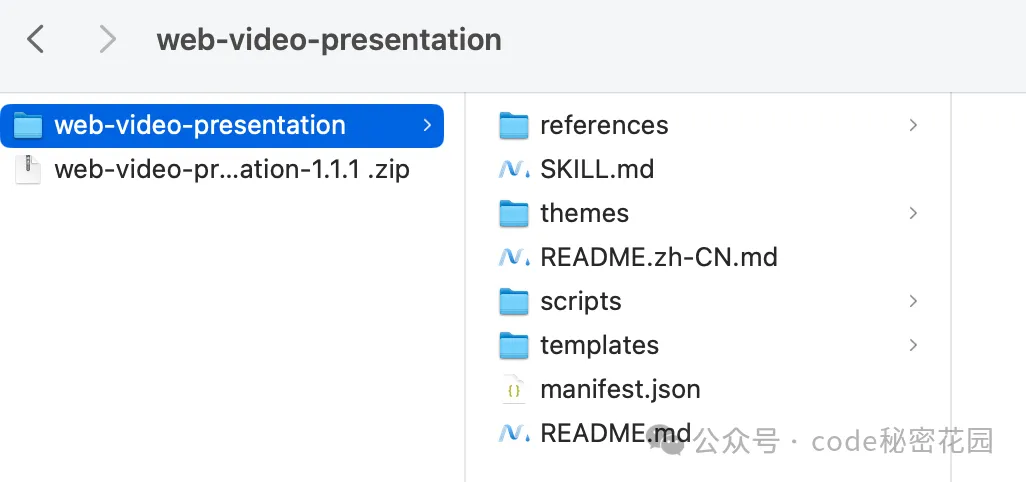The height and width of the screenshot is (482, 1026).
Task: Expand the scripts folder chevron
Action: coord(913,301)
